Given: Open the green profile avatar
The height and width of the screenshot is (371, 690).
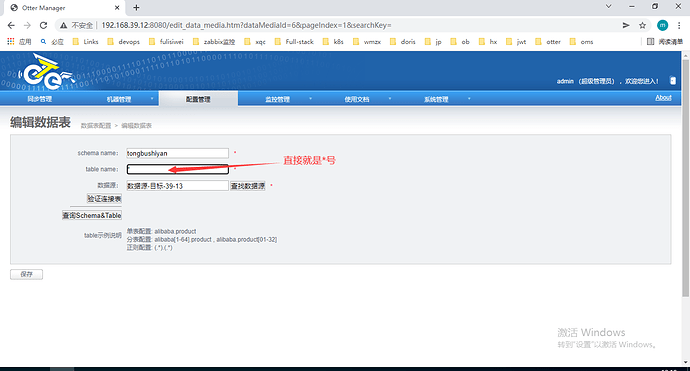Looking at the screenshot, I should pyautogui.click(x=662, y=26).
